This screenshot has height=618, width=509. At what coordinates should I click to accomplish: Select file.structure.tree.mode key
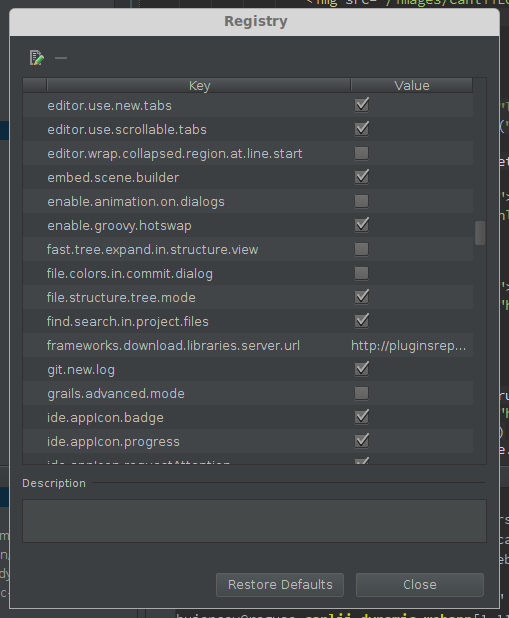pos(121,298)
